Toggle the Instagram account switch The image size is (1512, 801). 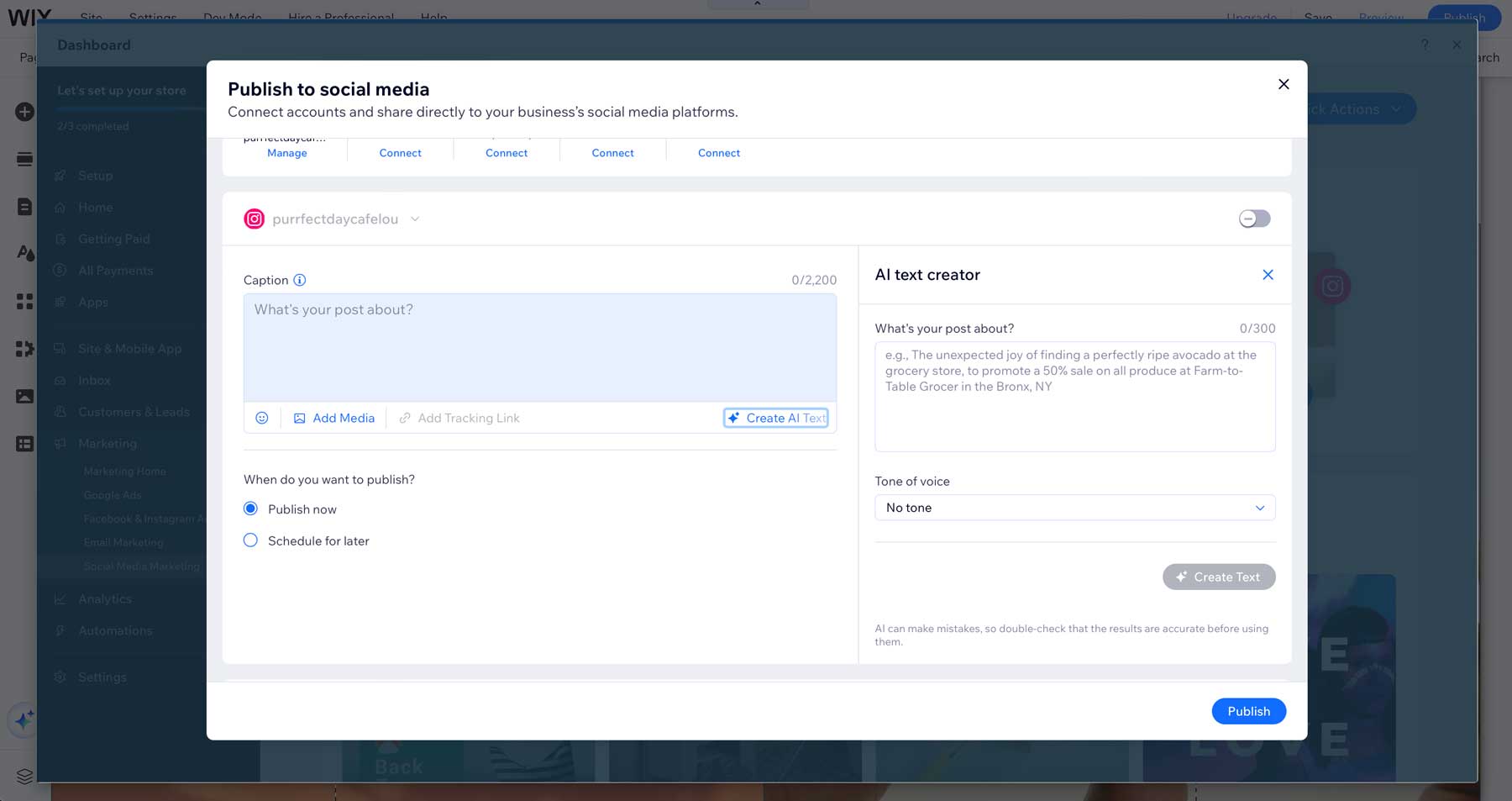point(1254,219)
